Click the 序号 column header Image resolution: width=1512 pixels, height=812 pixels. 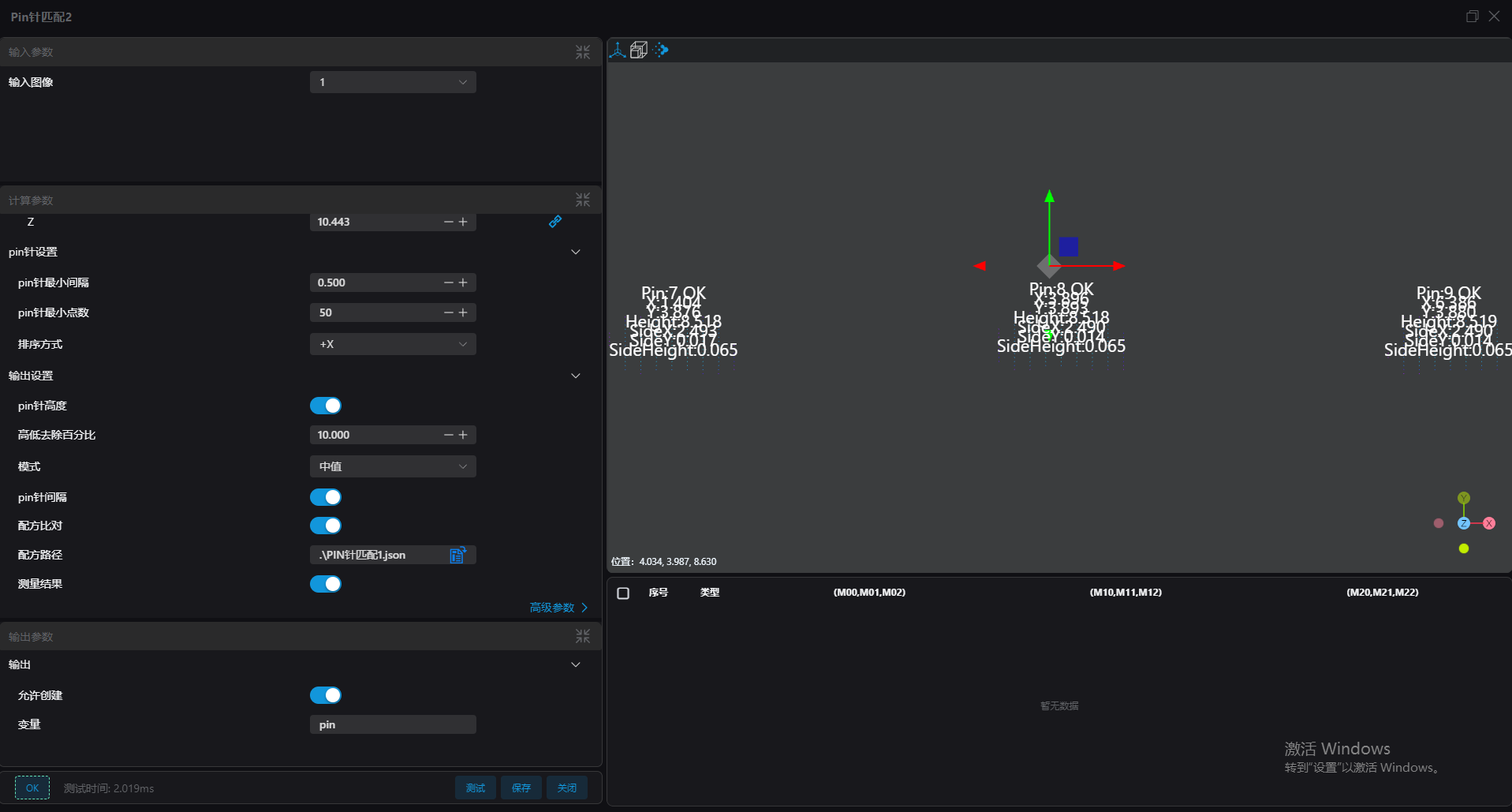(658, 593)
